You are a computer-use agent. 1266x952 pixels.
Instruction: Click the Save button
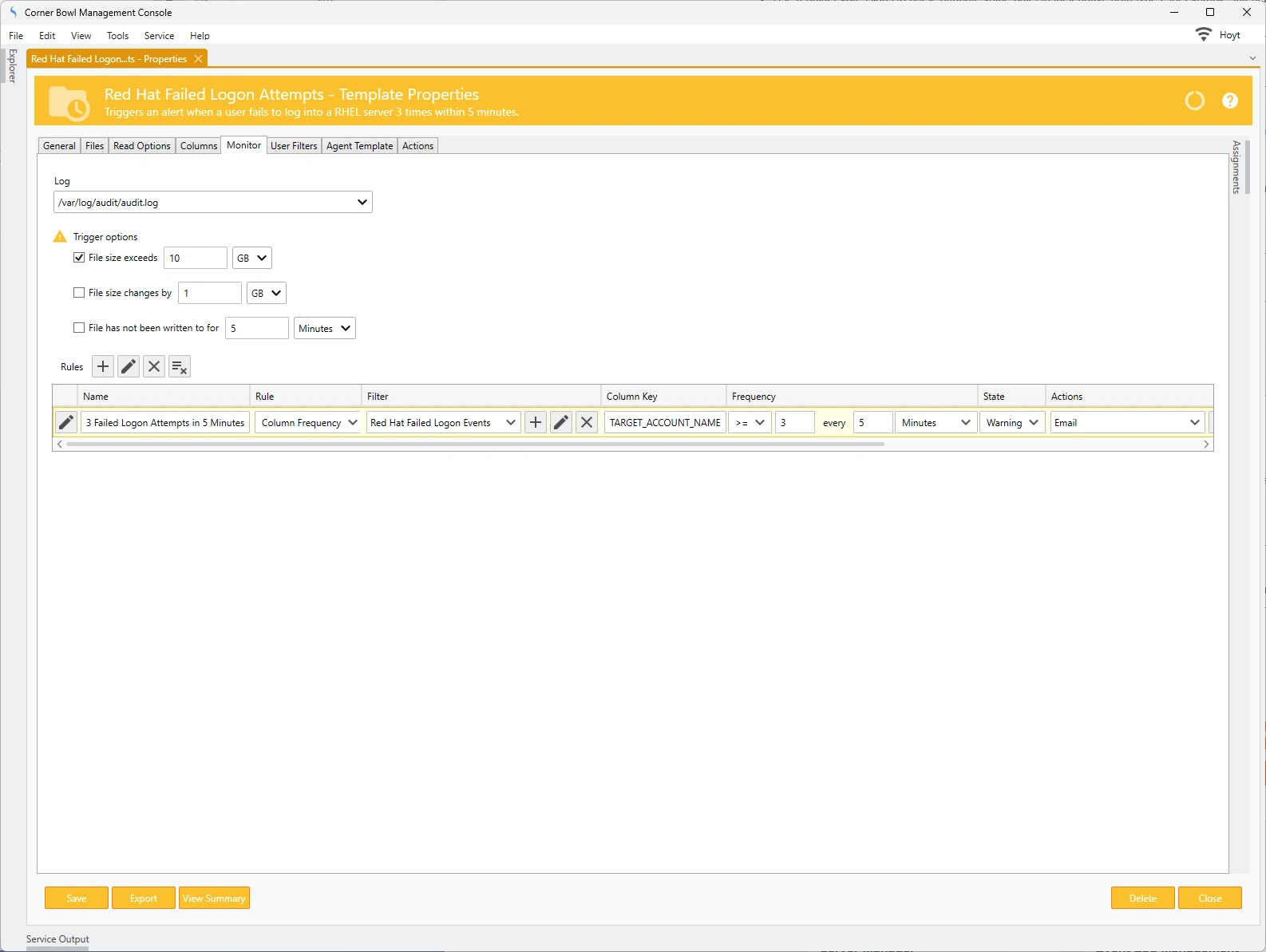tap(77, 898)
